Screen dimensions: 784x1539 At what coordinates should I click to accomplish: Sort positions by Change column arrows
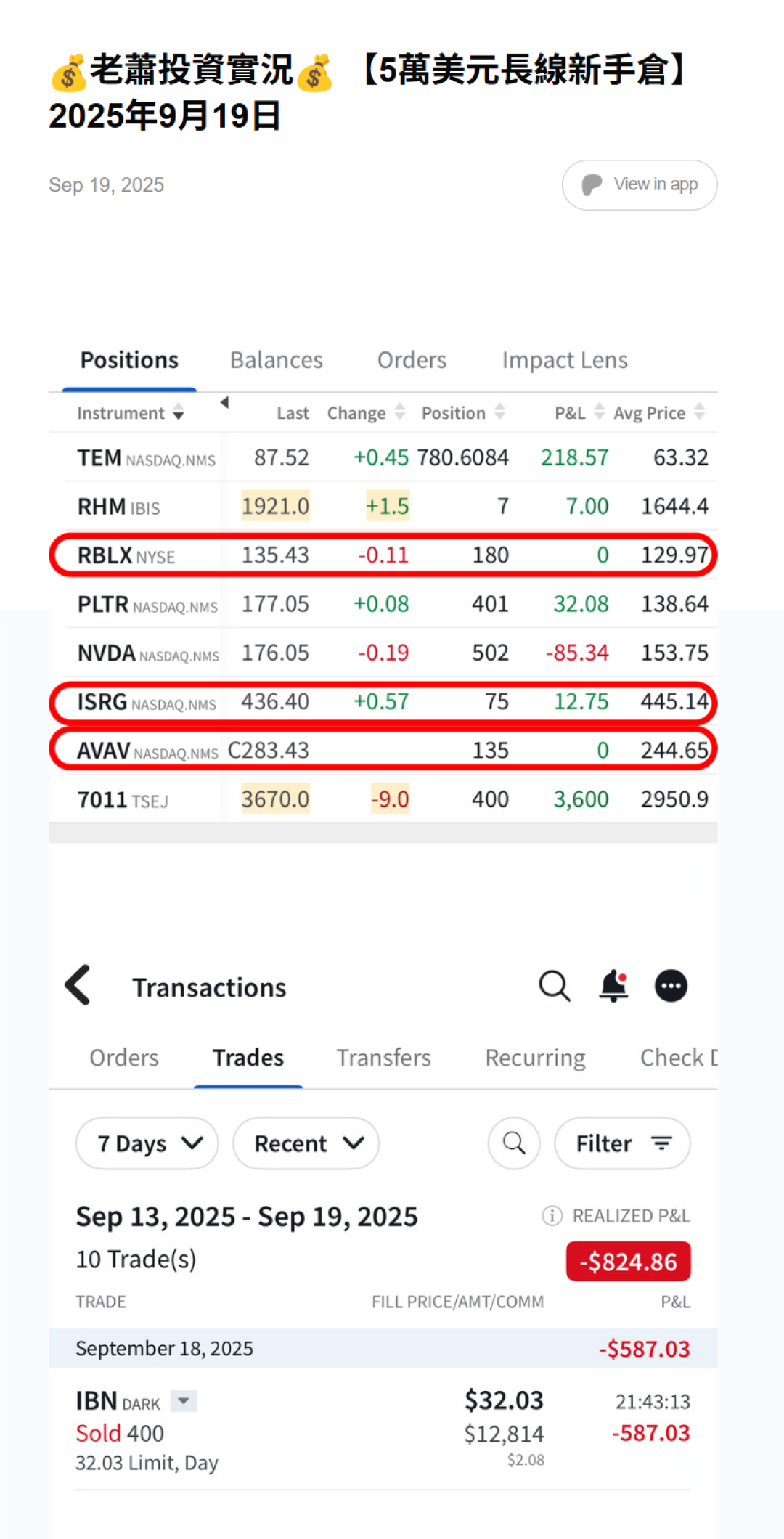(x=399, y=412)
